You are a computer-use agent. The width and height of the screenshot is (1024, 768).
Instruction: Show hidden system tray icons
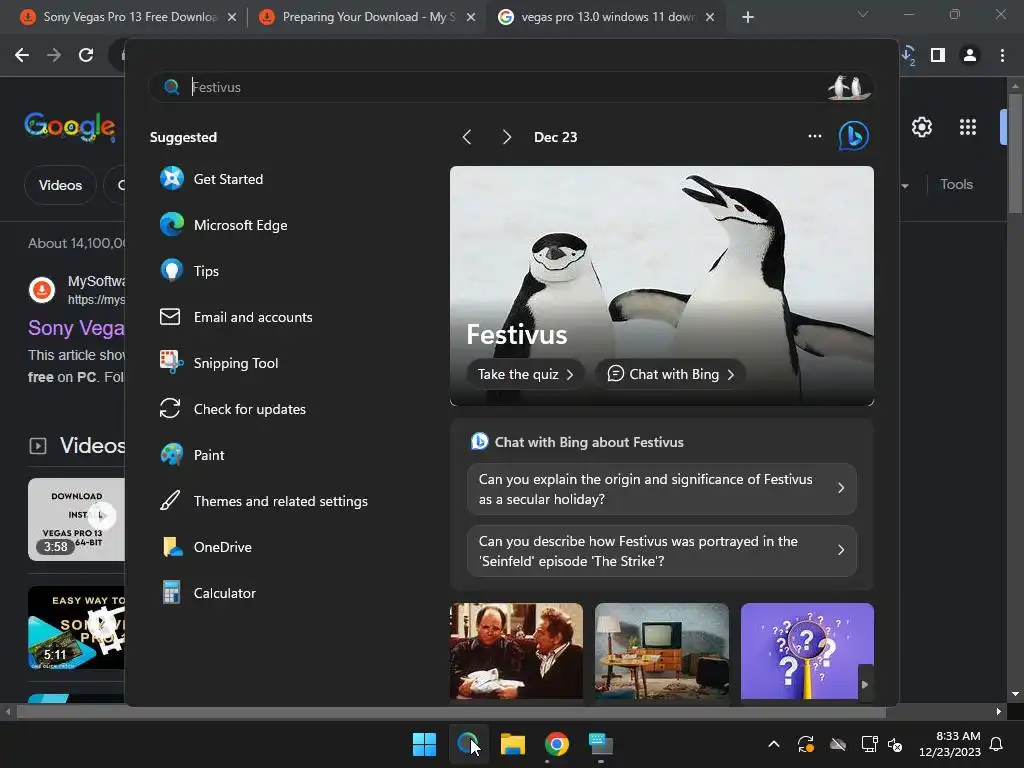click(774, 744)
